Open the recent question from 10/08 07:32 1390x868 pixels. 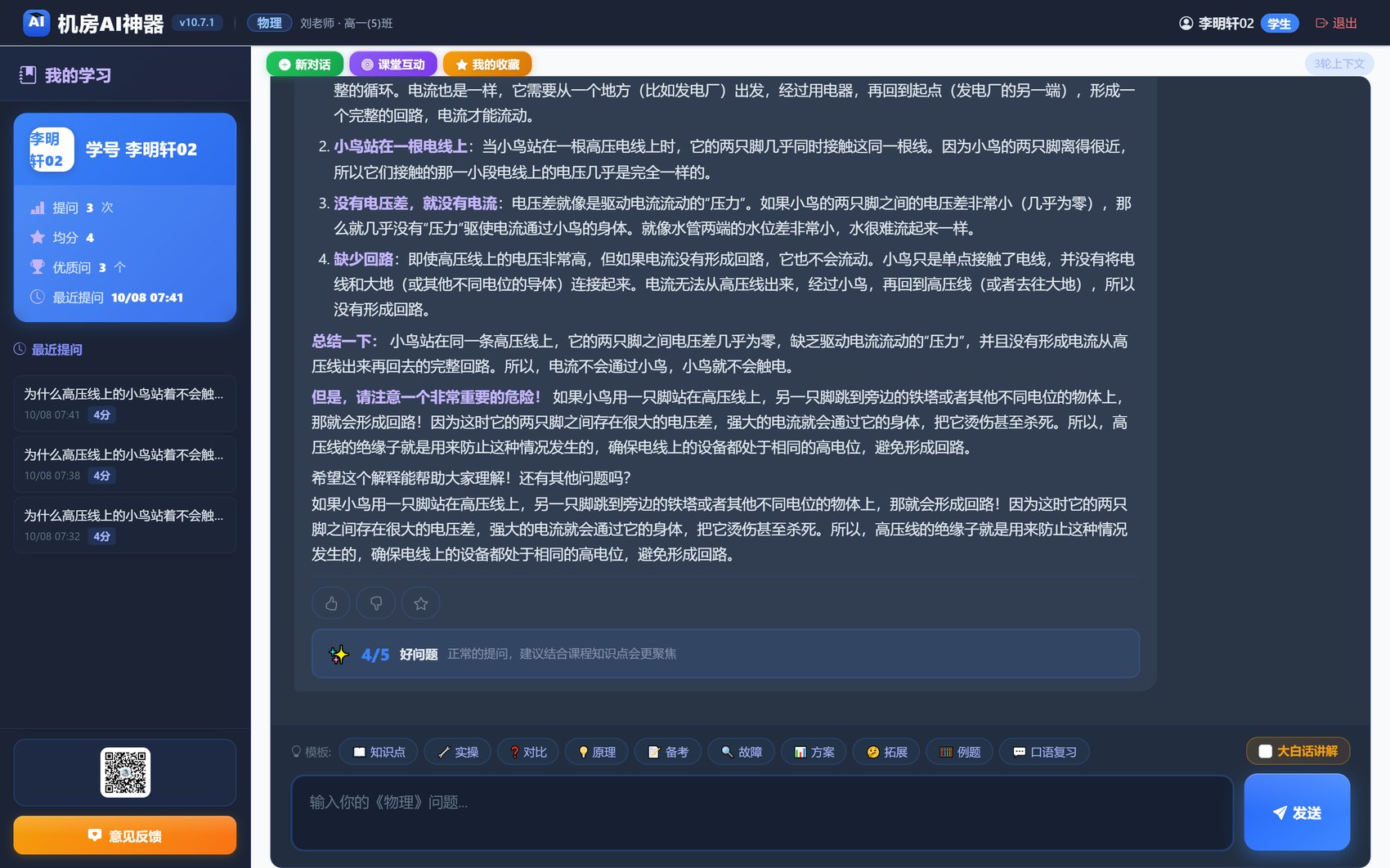coord(125,526)
